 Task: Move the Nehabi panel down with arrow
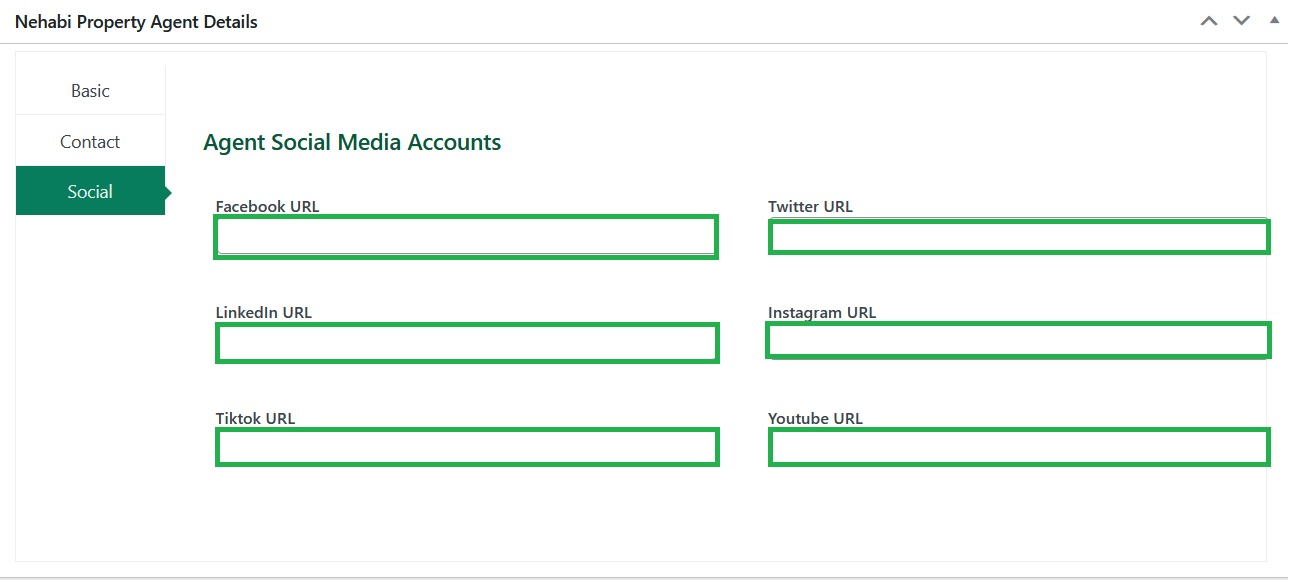[x=1241, y=21]
